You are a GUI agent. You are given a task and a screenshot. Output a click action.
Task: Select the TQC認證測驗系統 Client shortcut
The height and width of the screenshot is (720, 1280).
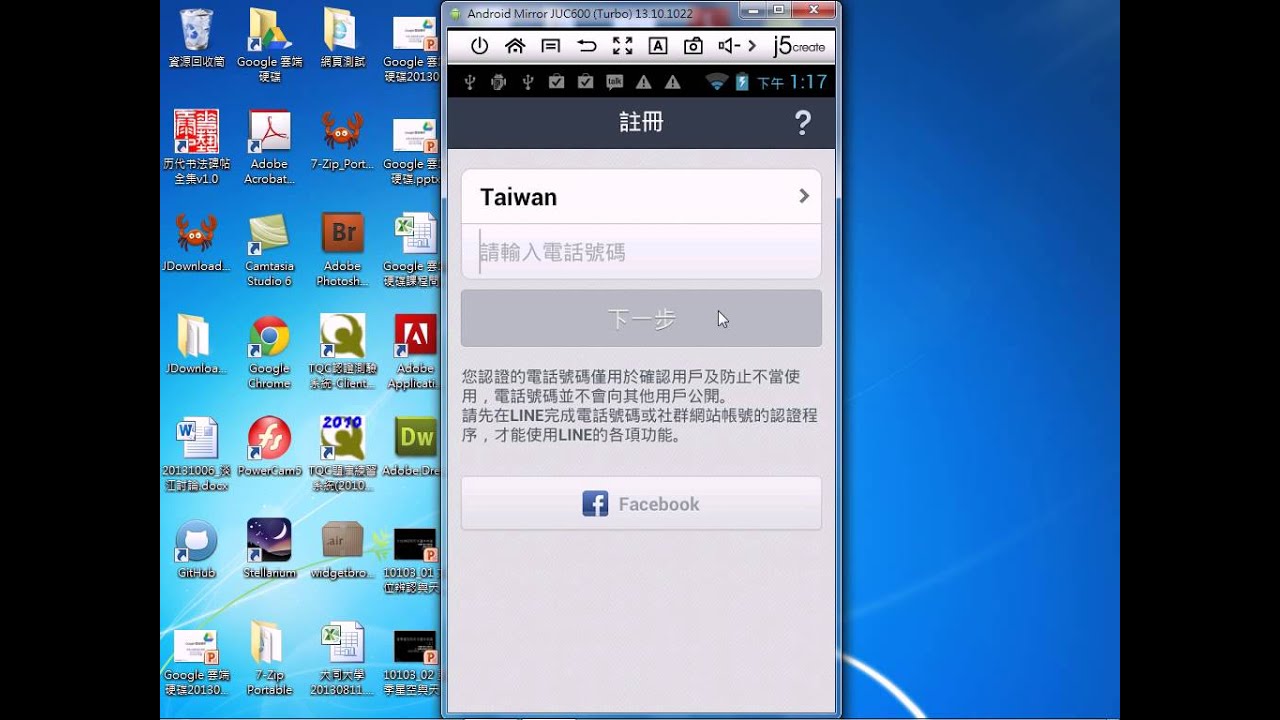(342, 351)
